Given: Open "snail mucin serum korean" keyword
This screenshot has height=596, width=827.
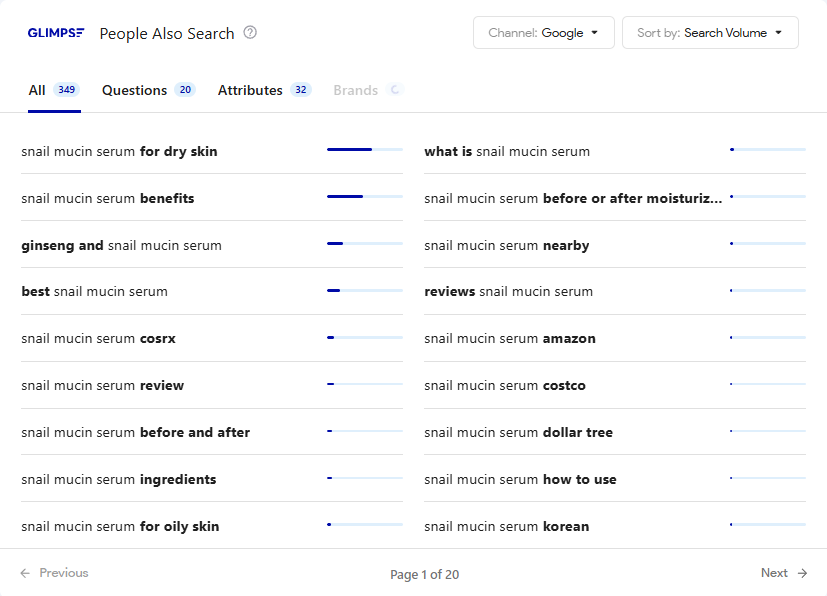Looking at the screenshot, I should [x=506, y=527].
